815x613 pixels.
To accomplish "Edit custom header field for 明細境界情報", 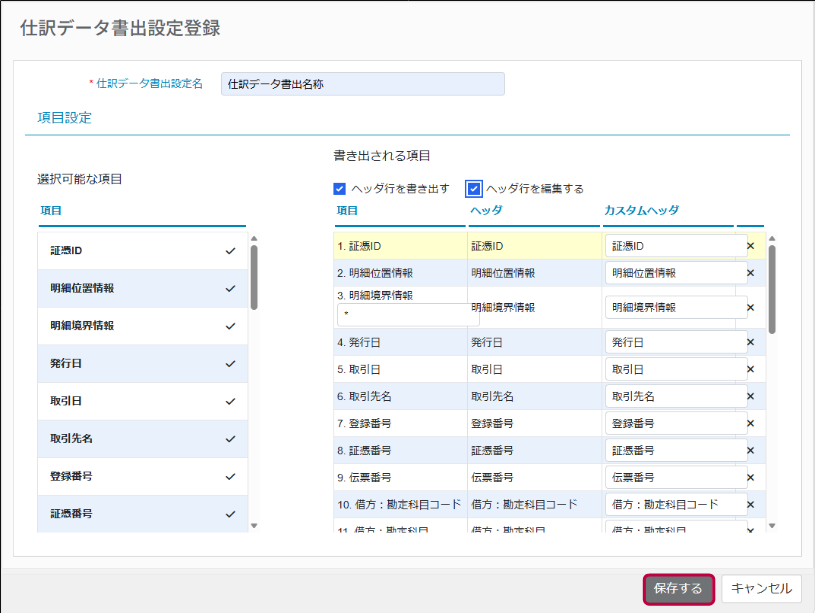I will tap(676, 307).
